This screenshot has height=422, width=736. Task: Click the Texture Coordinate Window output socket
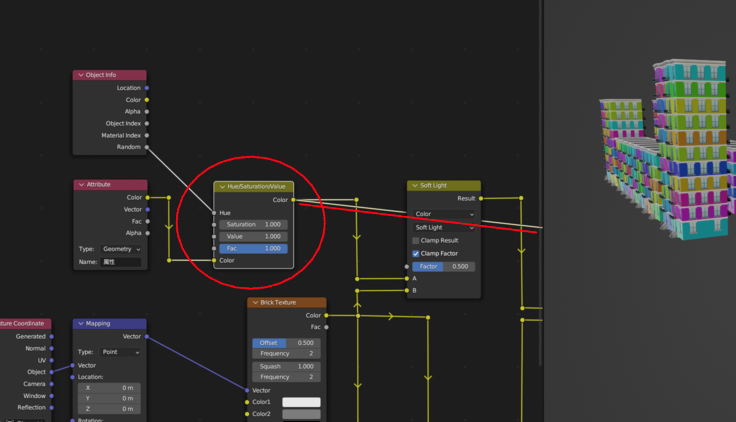click(52, 396)
